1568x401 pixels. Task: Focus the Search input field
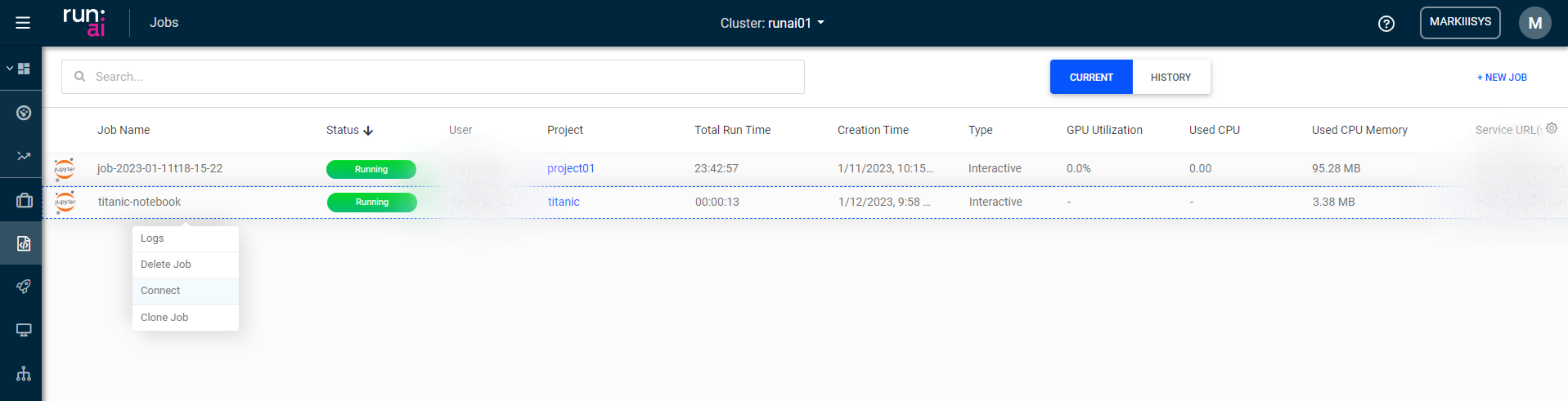tap(433, 77)
